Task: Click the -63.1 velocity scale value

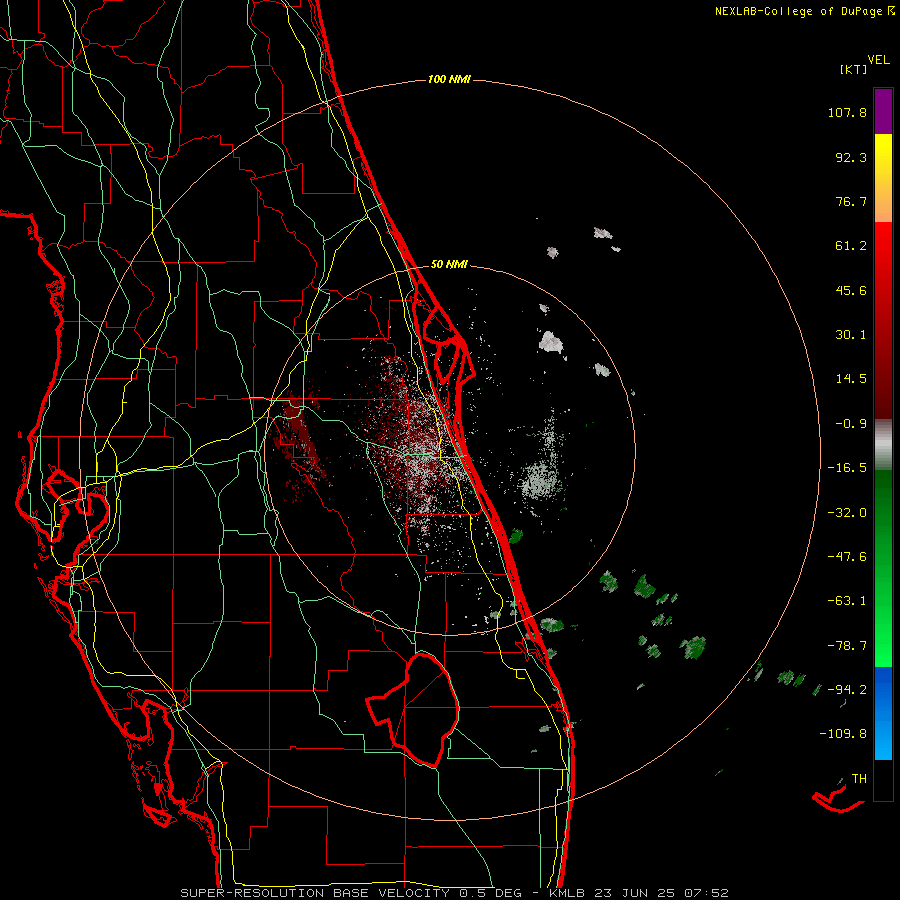Action: pos(847,601)
